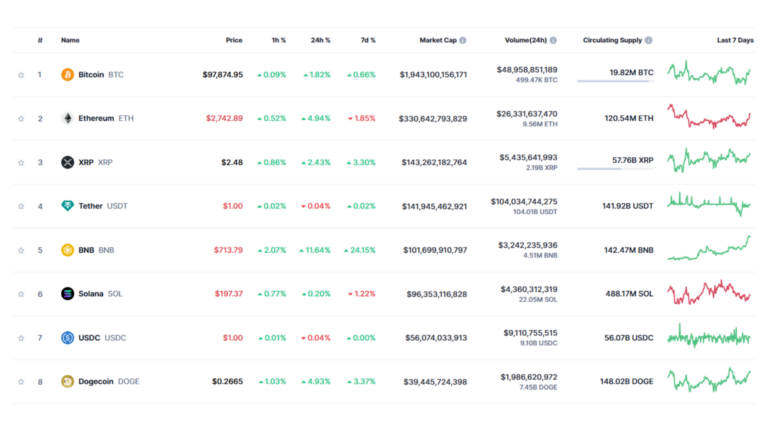Click the Tether logo icon
This screenshot has width=768, height=432.
click(68, 206)
